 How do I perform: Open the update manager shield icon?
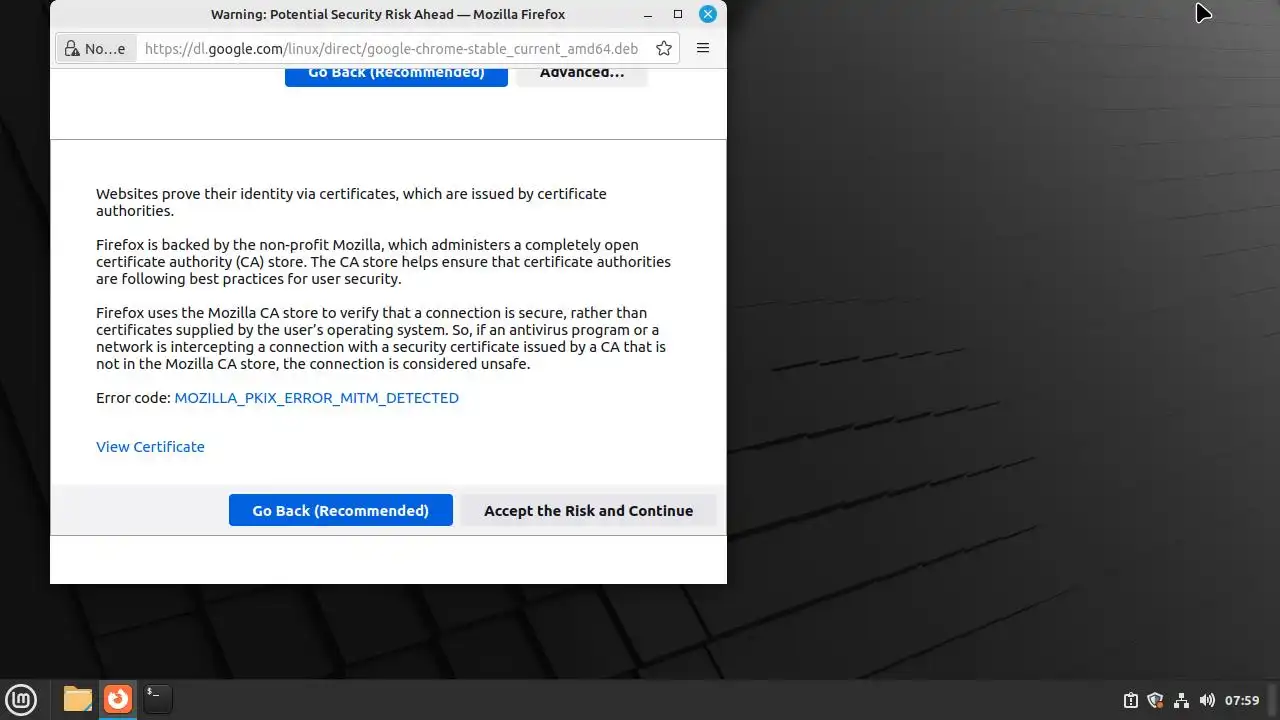point(1155,700)
